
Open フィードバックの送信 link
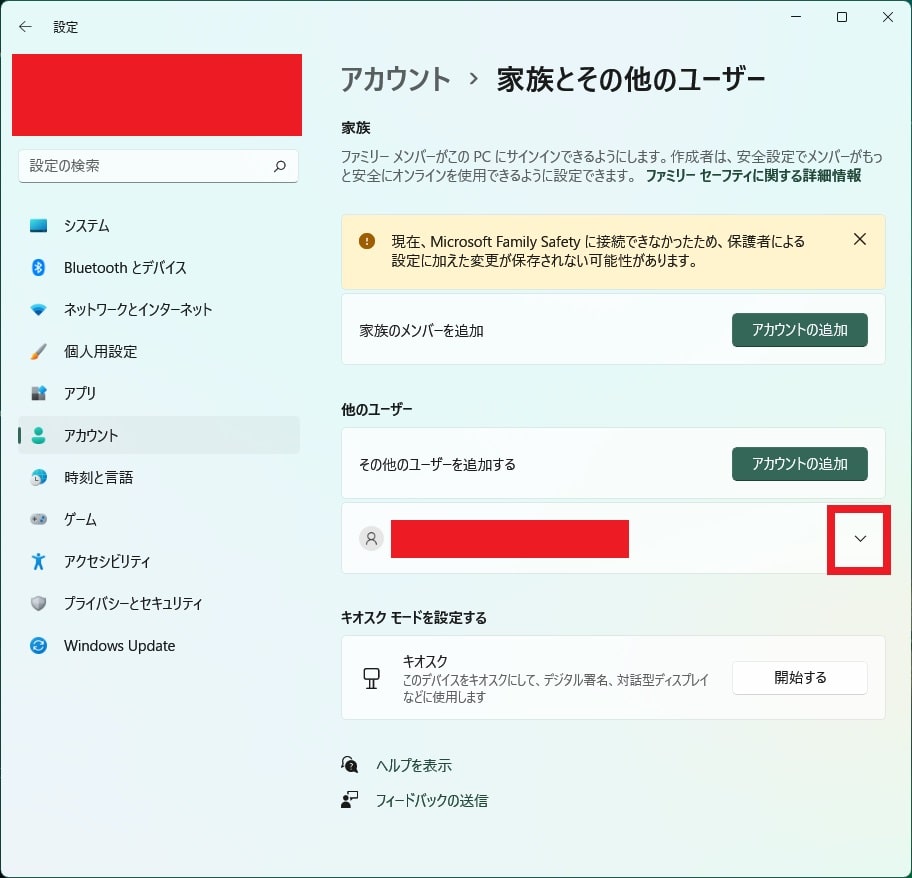pos(432,801)
